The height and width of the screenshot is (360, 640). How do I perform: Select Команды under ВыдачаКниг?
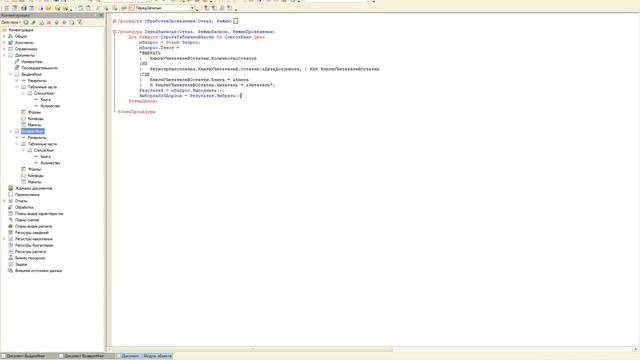(x=36, y=118)
